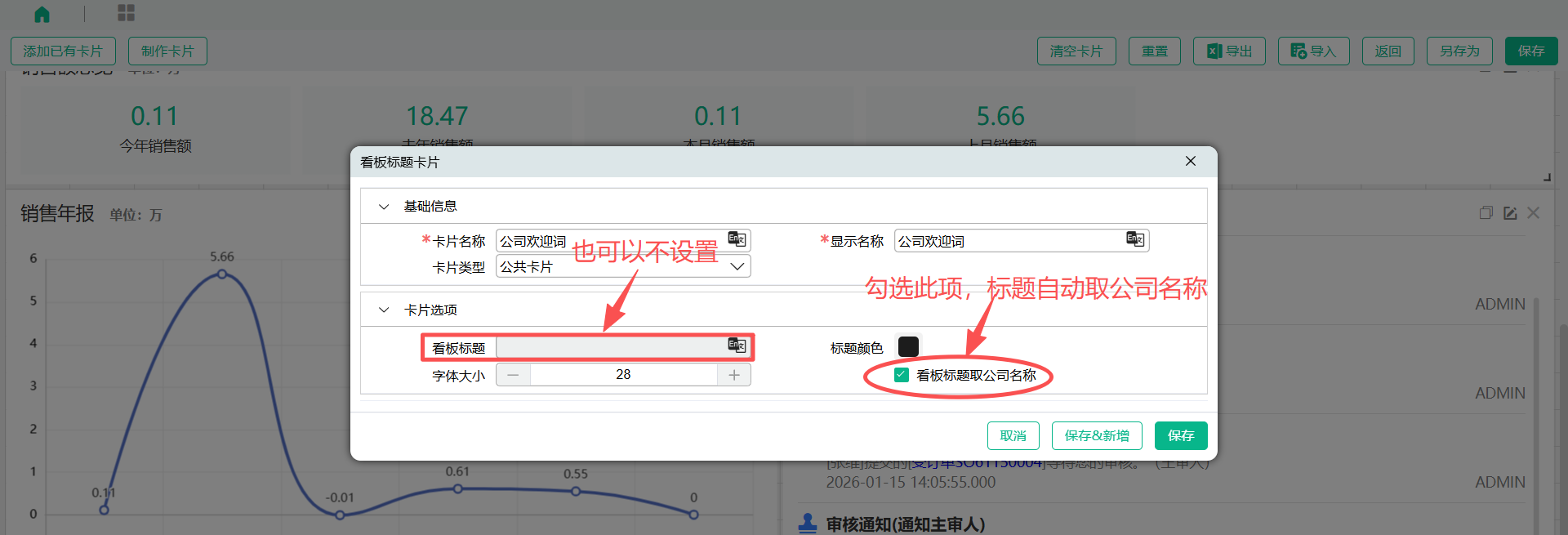Click the 导入 import button
Viewport: 1568px width, 535px height.
pyautogui.click(x=1313, y=51)
